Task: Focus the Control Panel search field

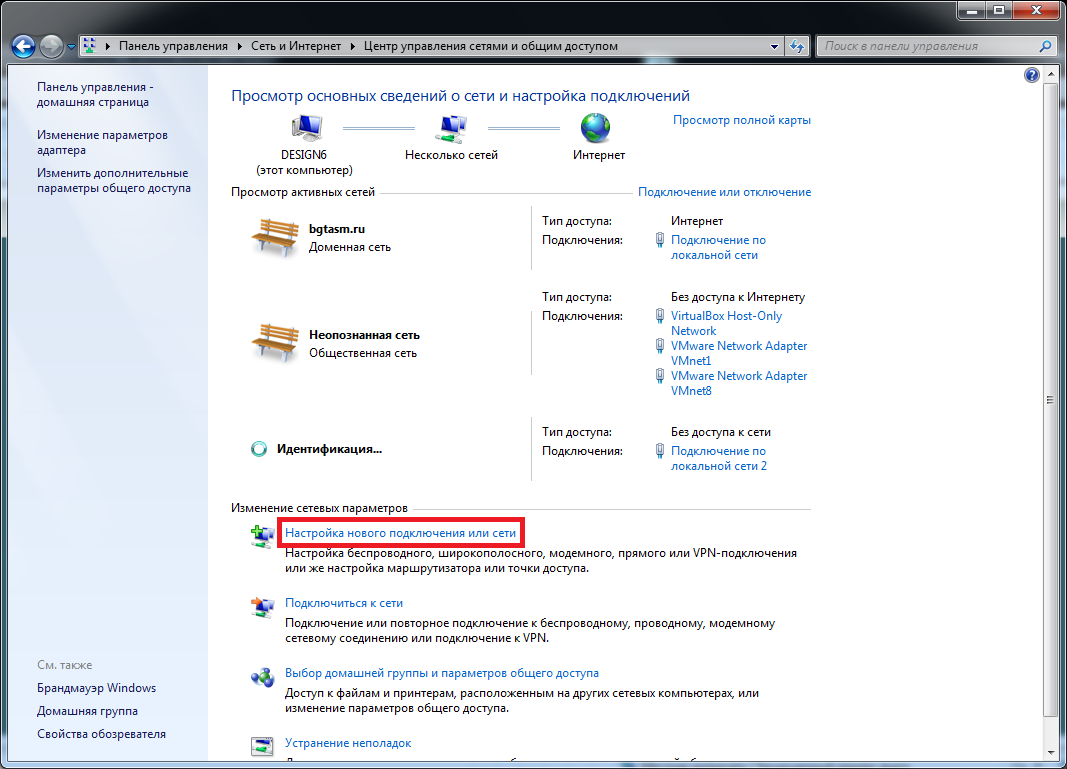Action: click(929, 46)
